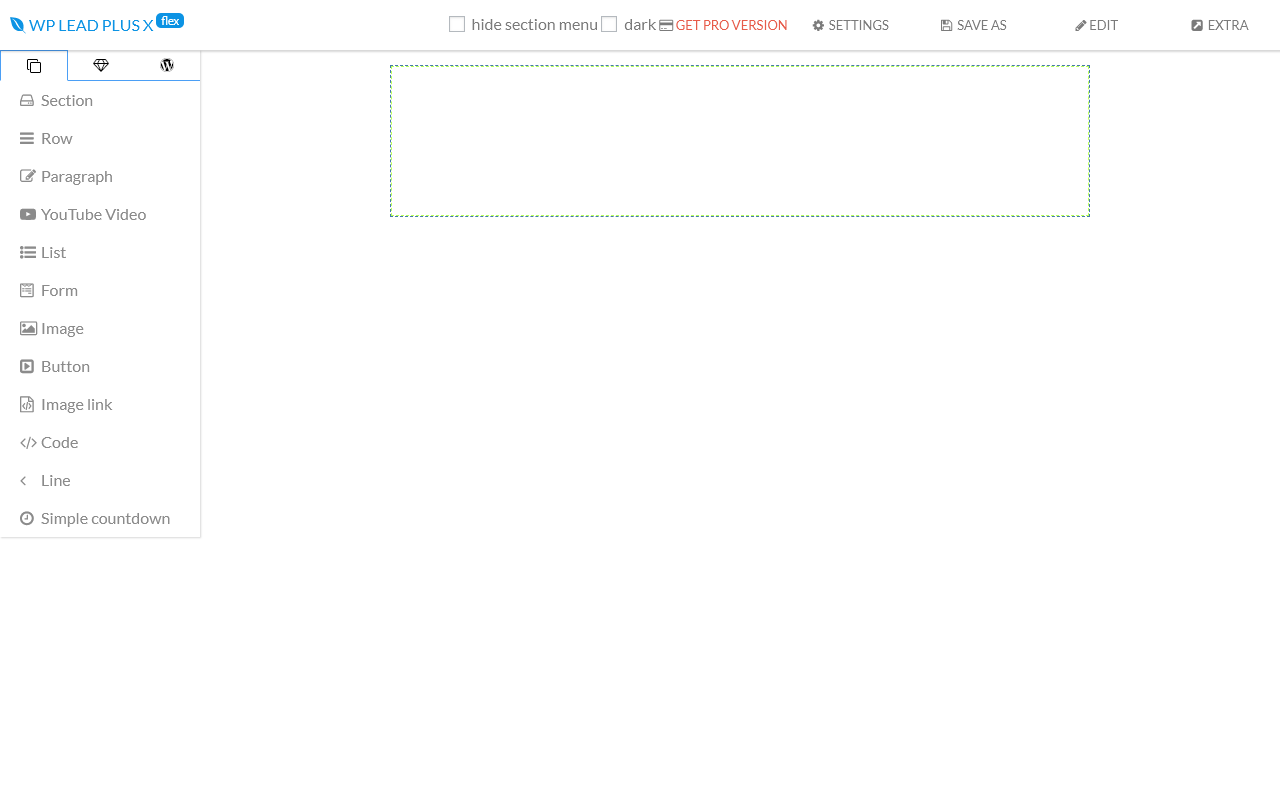Enable the dark mode checkbox
1280x800 pixels.
[x=609, y=24]
